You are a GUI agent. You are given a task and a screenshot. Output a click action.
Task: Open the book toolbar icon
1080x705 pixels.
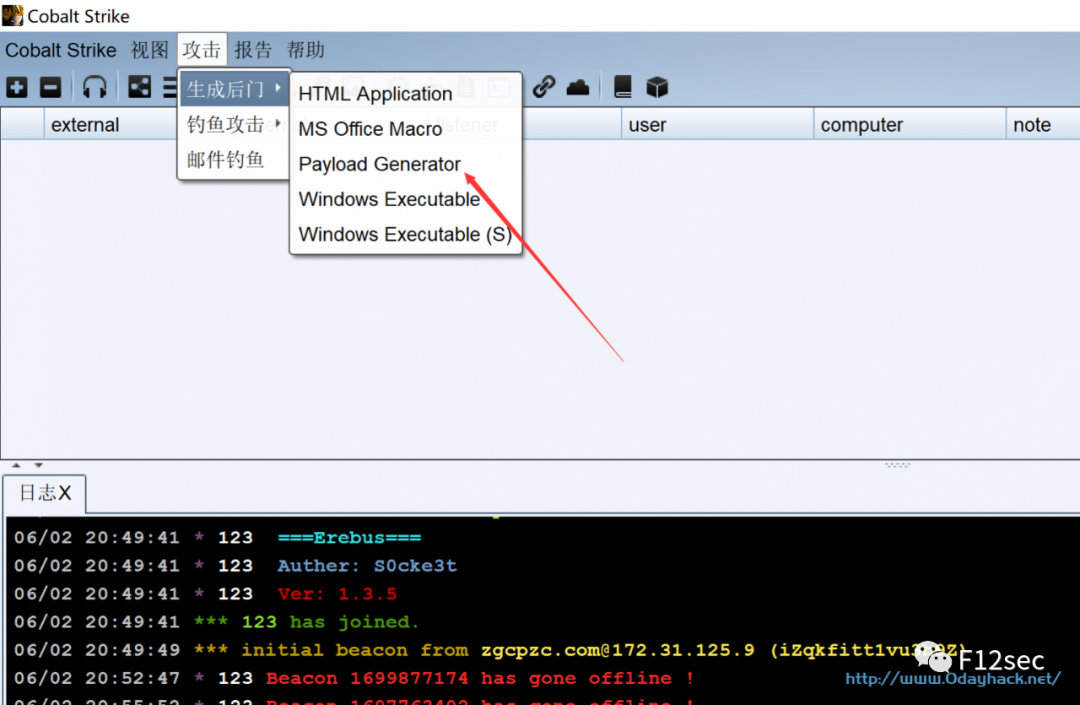623,87
